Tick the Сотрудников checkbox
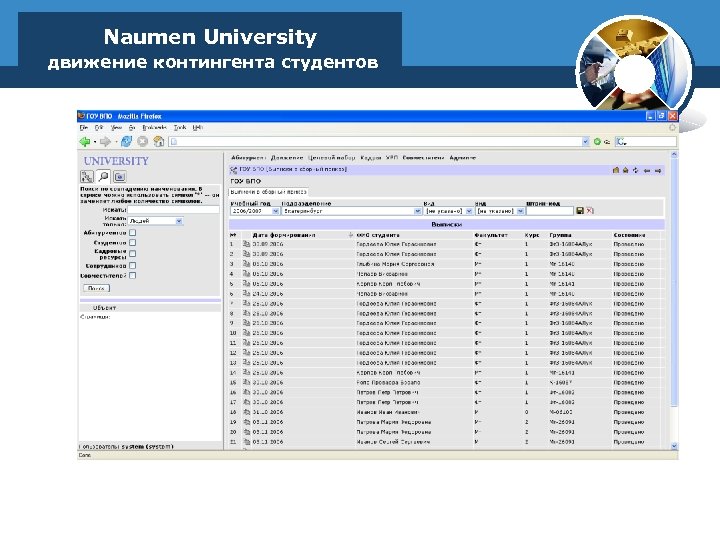Viewport: 720px width, 540px height. (x=133, y=265)
